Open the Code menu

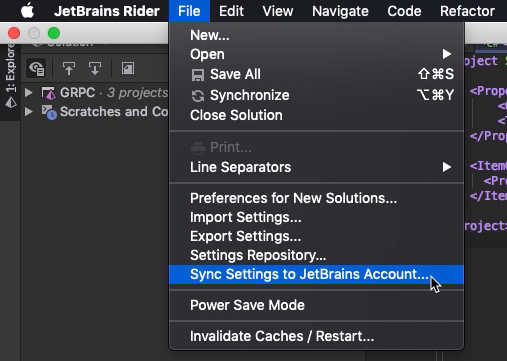[404, 11]
